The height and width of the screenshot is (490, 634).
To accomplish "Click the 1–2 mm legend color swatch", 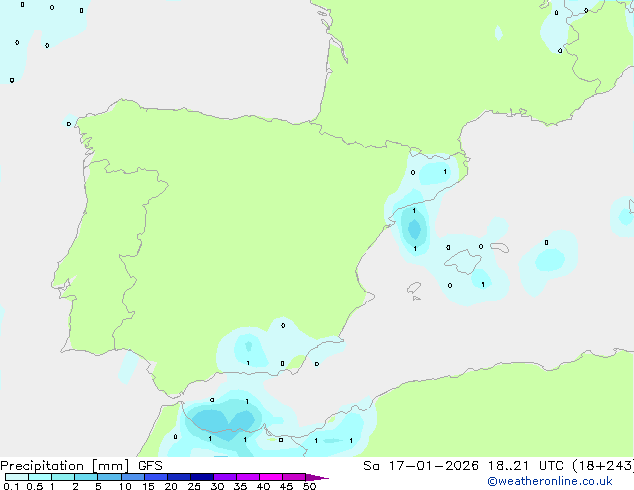I will point(63,477).
